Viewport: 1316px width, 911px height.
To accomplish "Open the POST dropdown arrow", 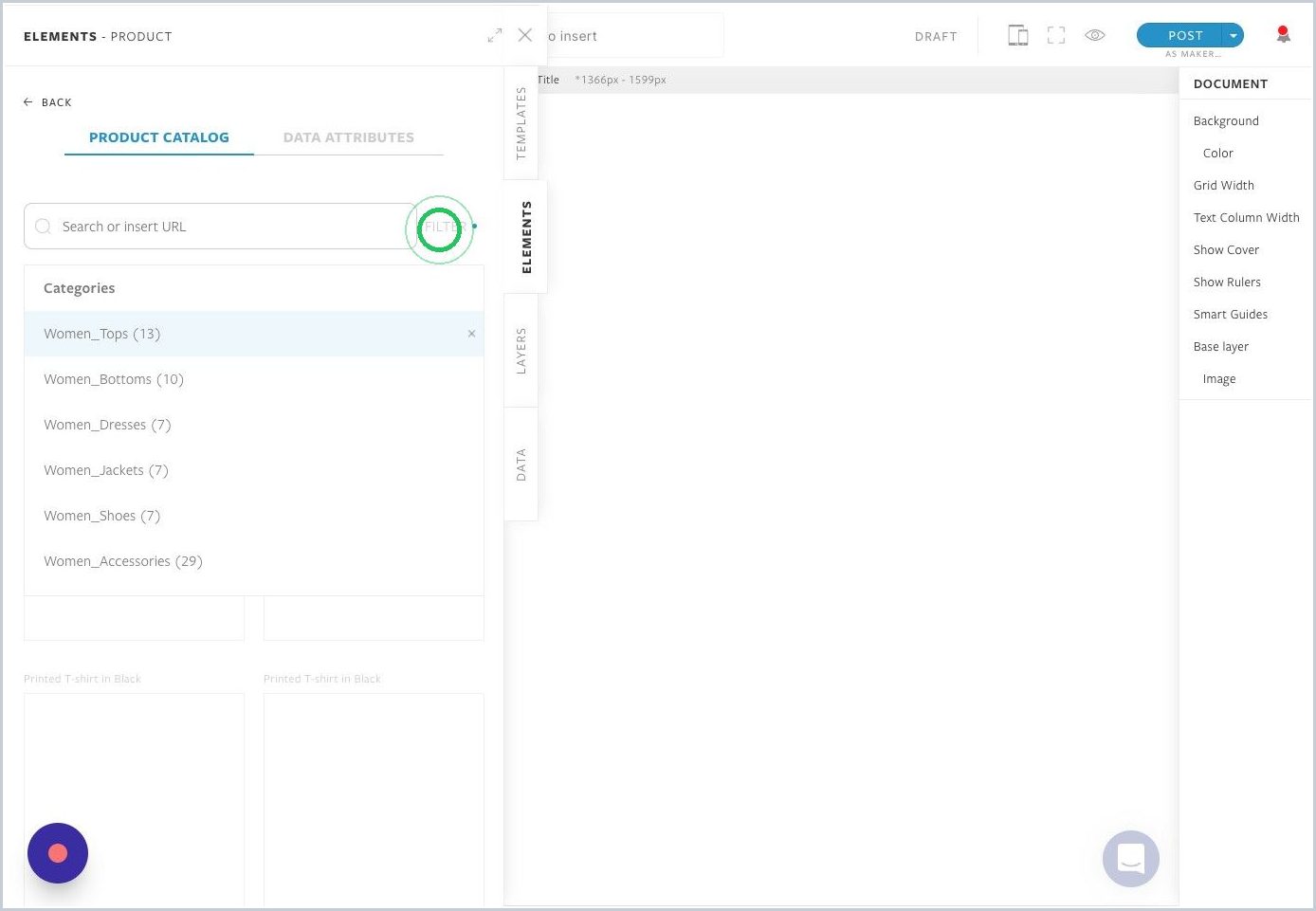I will 1234,35.
